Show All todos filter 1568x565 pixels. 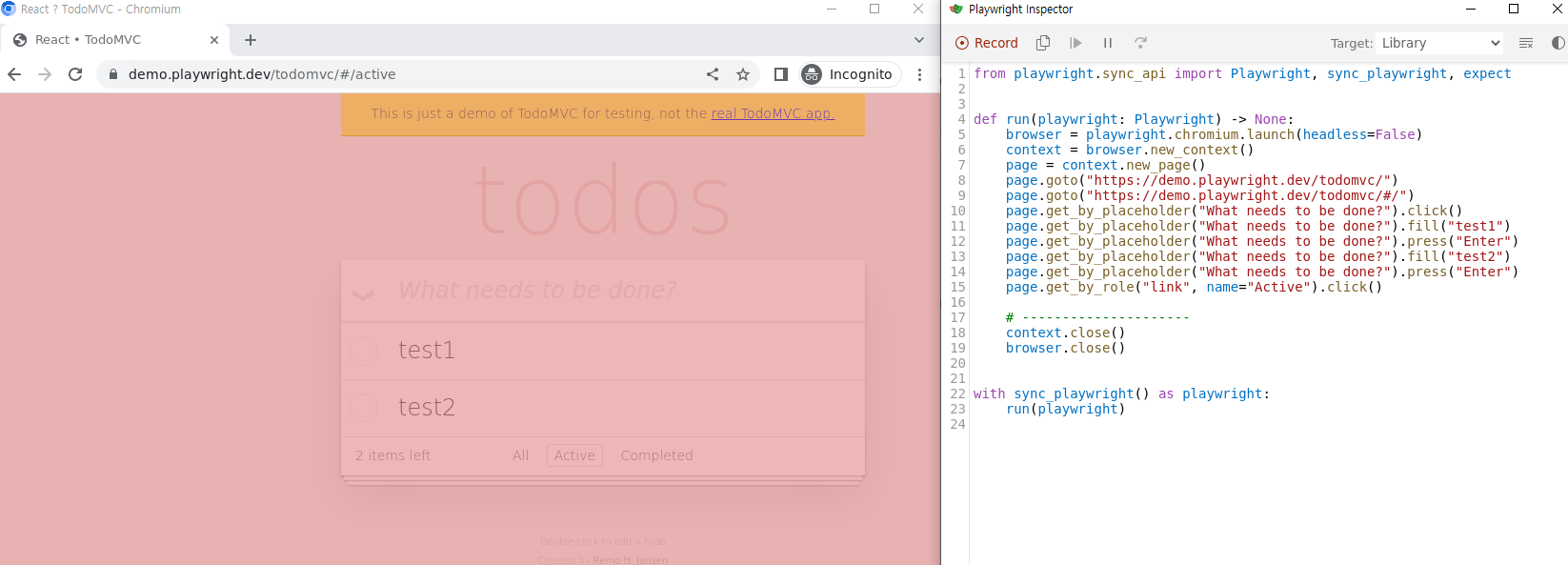520,455
